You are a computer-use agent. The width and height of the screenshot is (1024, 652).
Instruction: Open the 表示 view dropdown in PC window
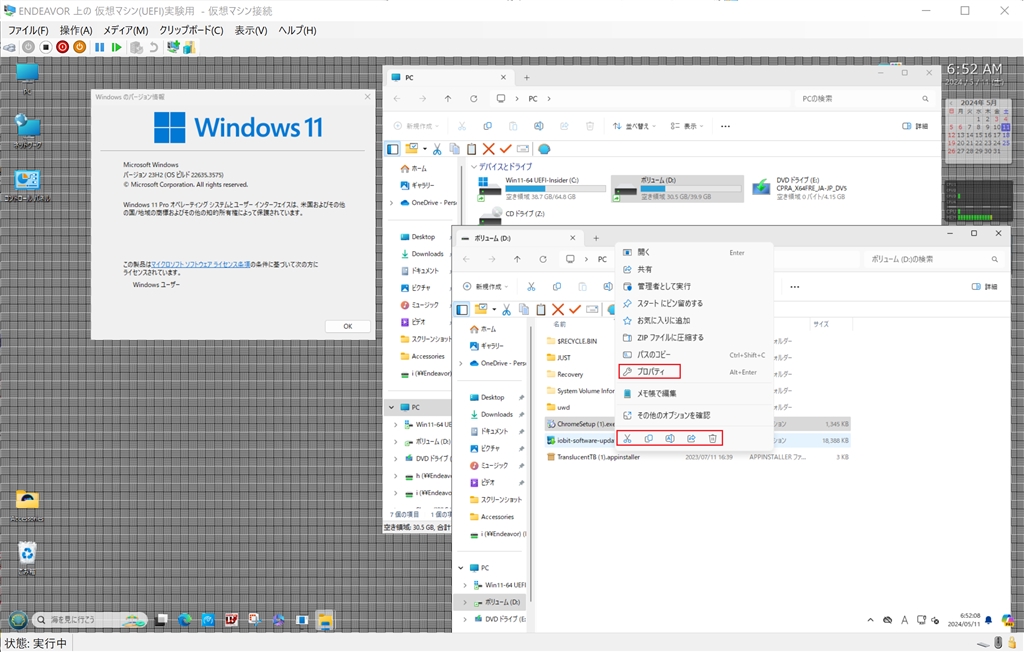pyautogui.click(x=688, y=126)
